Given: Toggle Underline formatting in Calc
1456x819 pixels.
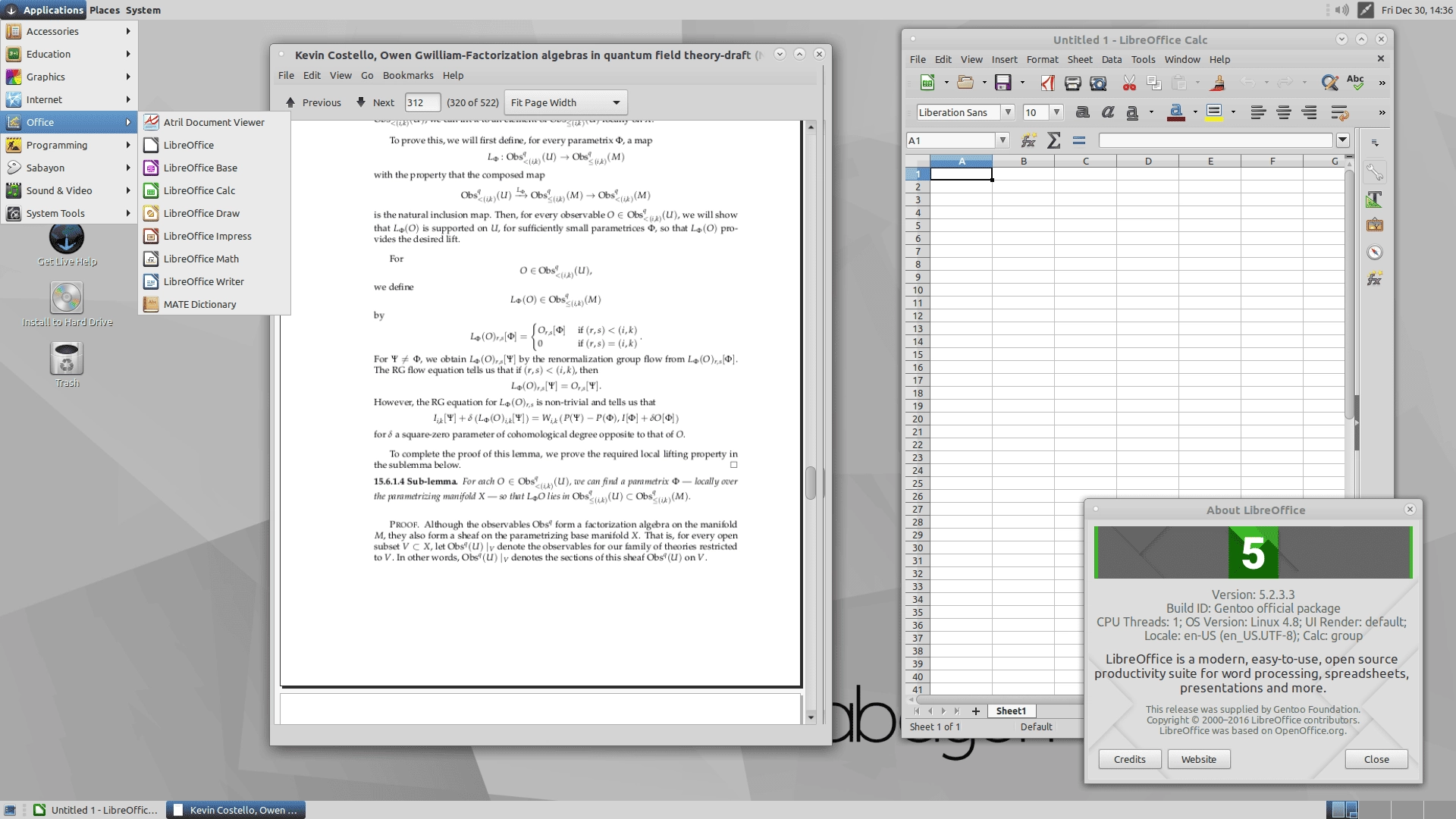Looking at the screenshot, I should pyautogui.click(x=1132, y=112).
